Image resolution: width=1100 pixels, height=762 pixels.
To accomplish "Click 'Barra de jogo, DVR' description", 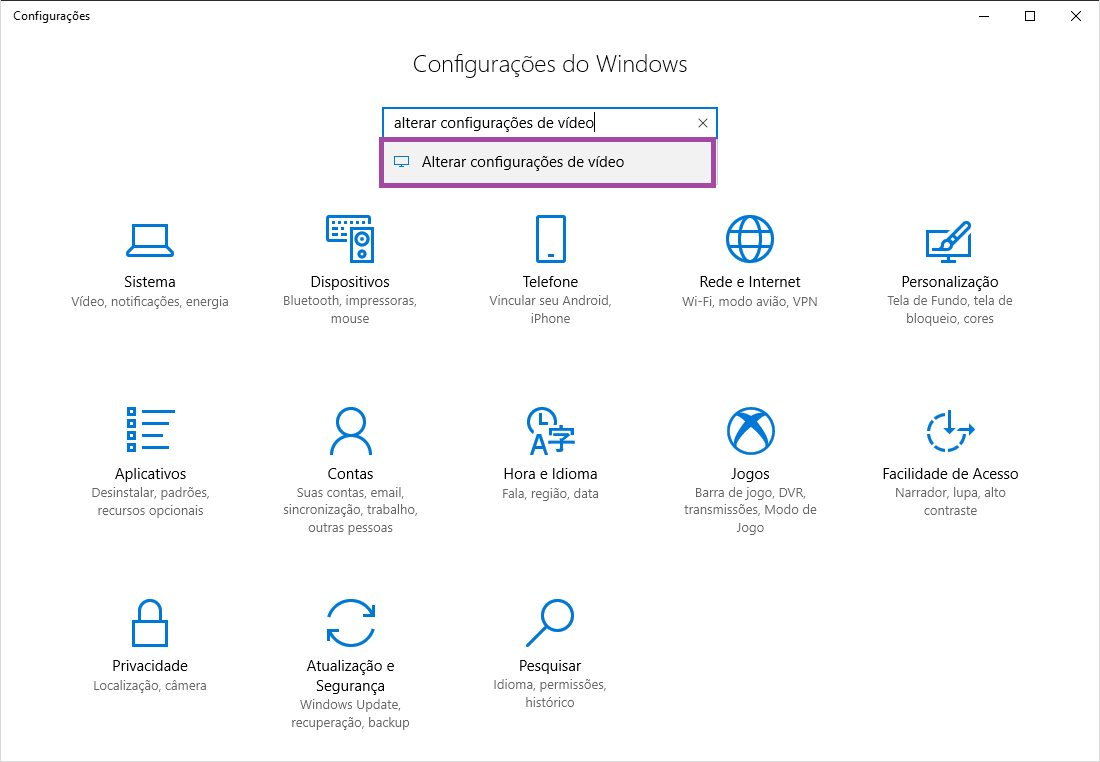I will point(750,510).
